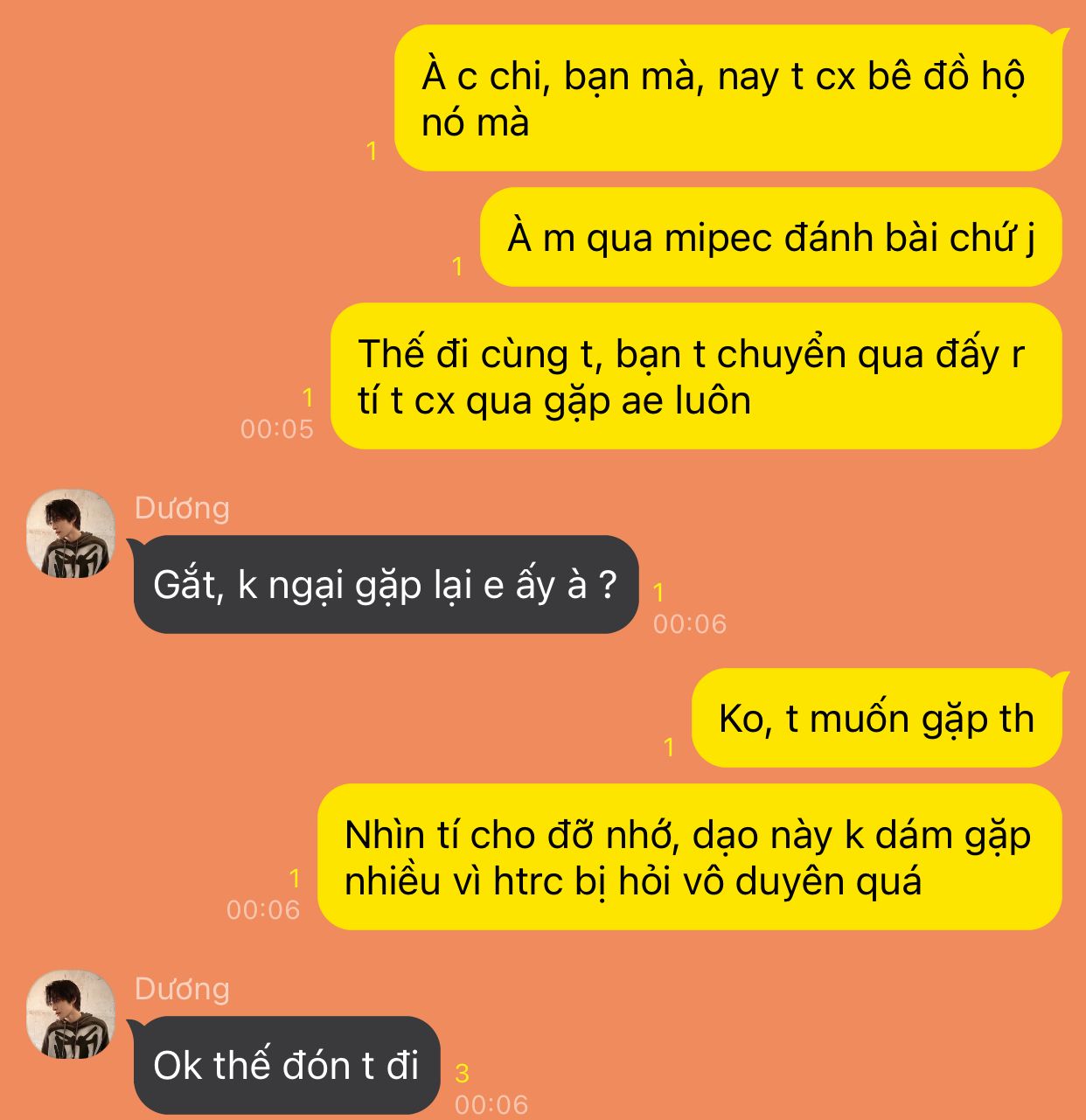Select the 'À c chi, bạn mà' yellow bubble
The image size is (1086, 1120).
pyautogui.click(x=728, y=98)
